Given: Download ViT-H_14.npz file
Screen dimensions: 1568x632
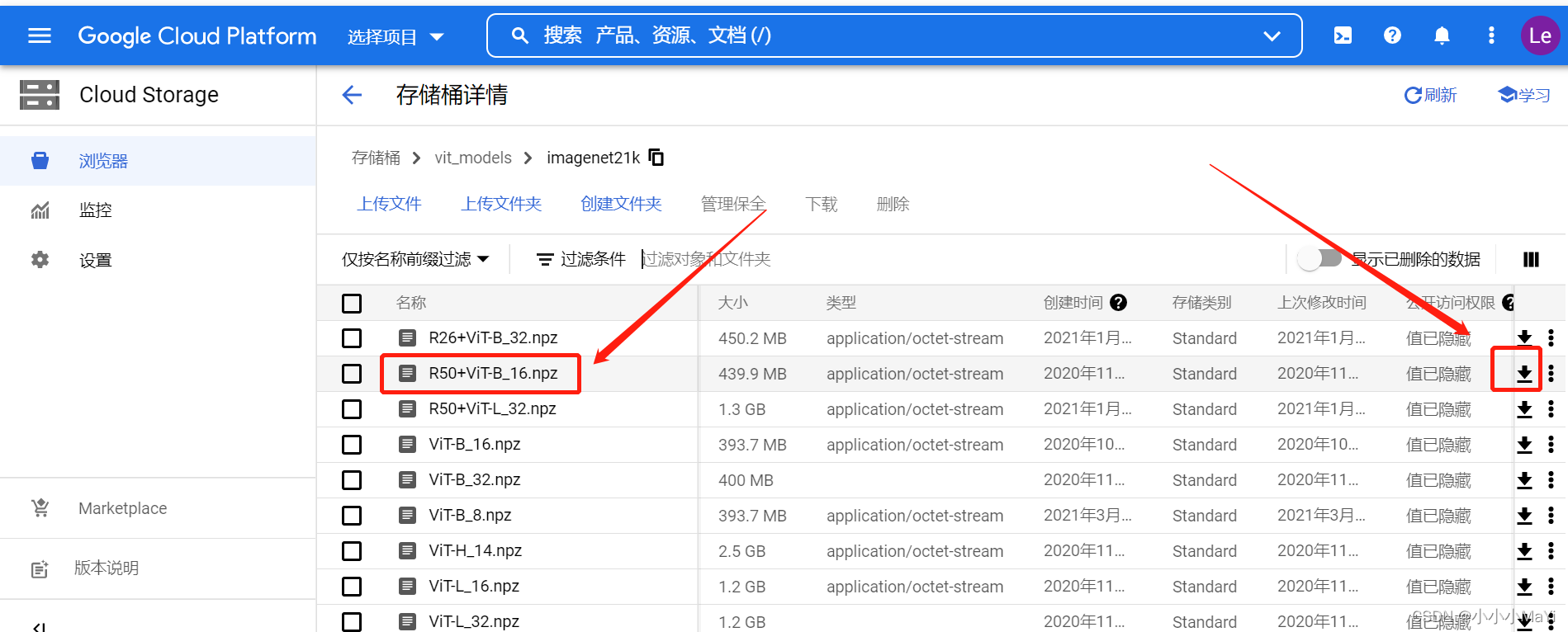Looking at the screenshot, I should click(1525, 551).
